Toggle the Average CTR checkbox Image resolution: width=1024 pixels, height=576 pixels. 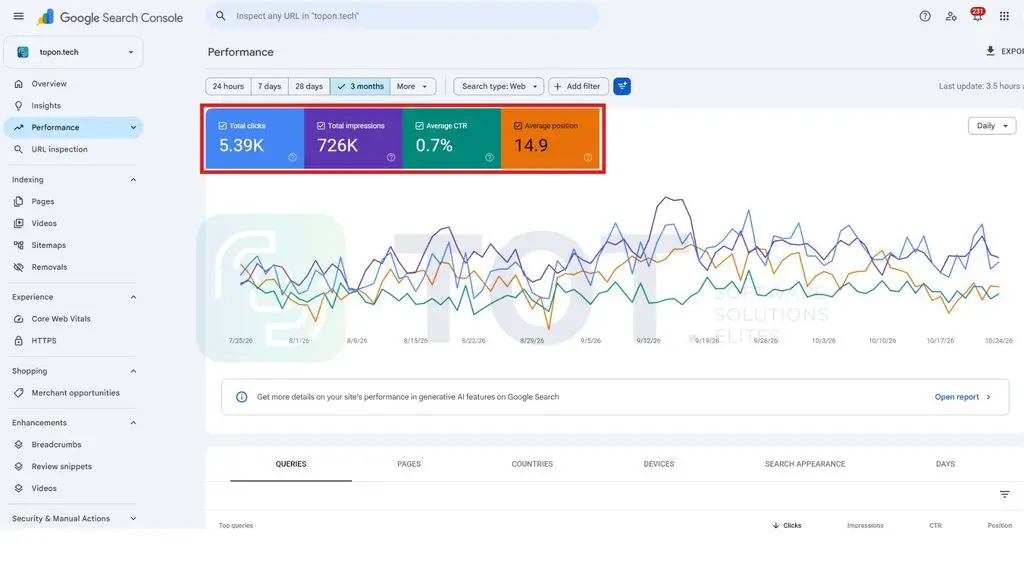coord(419,125)
